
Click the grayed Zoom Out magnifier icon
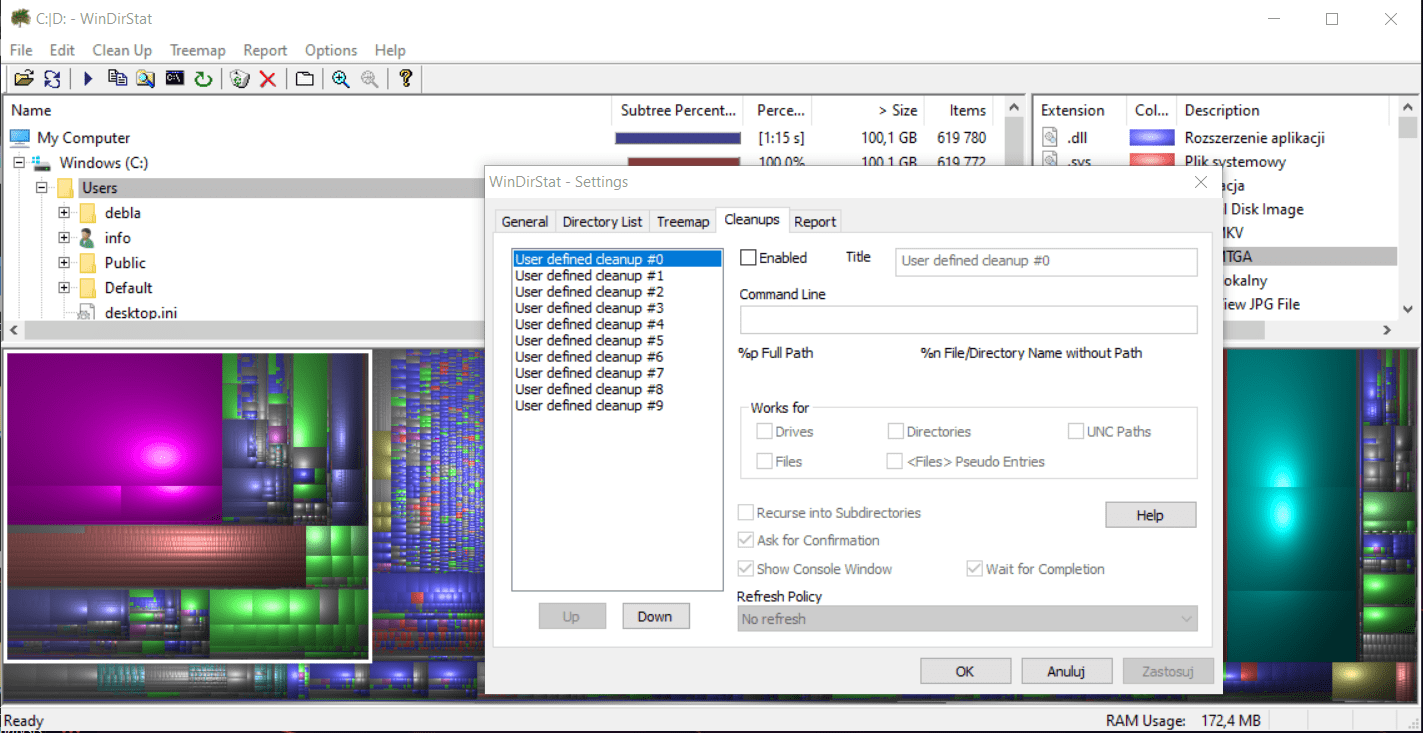click(x=369, y=79)
